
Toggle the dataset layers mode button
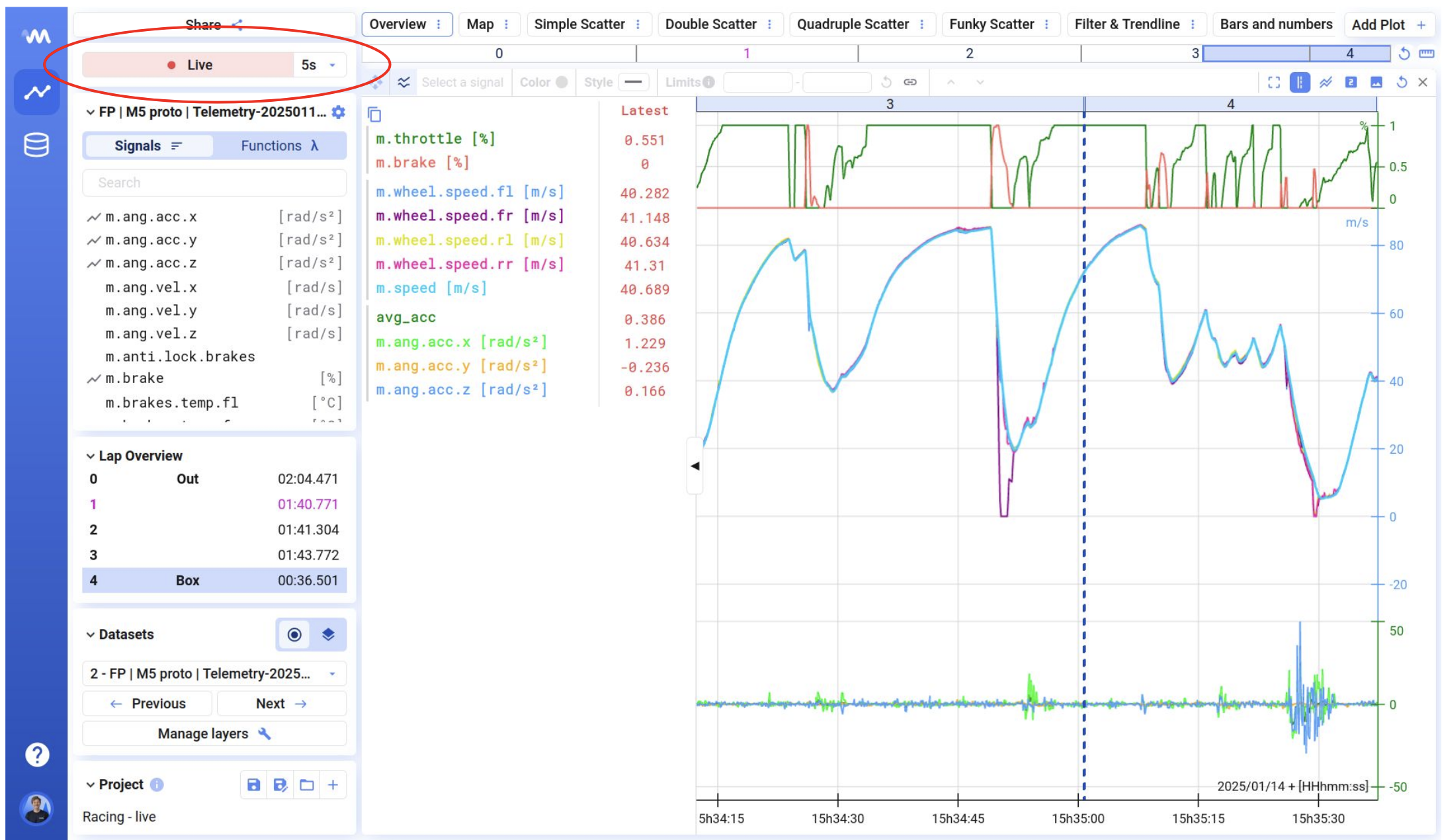pos(328,635)
